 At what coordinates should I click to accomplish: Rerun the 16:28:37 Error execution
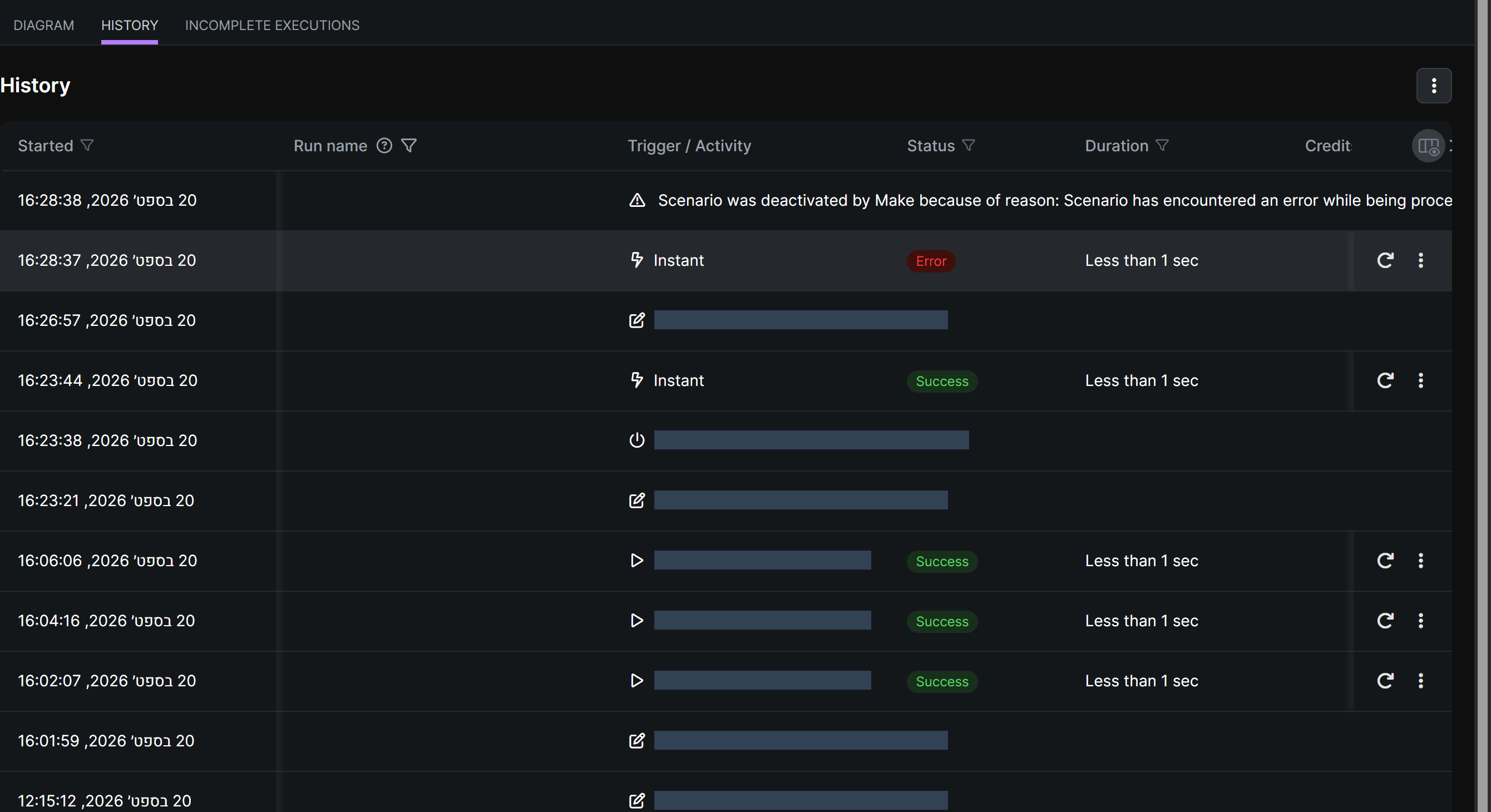pos(1385,260)
